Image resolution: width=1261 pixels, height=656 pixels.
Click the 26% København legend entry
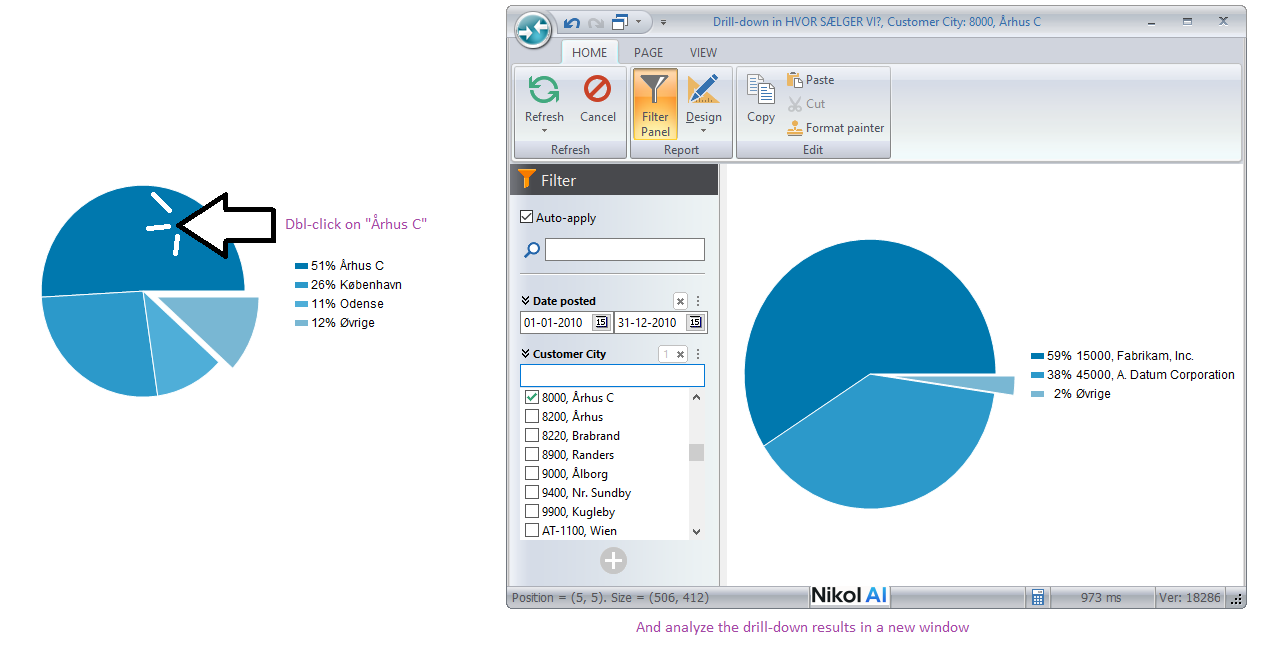pos(349,285)
